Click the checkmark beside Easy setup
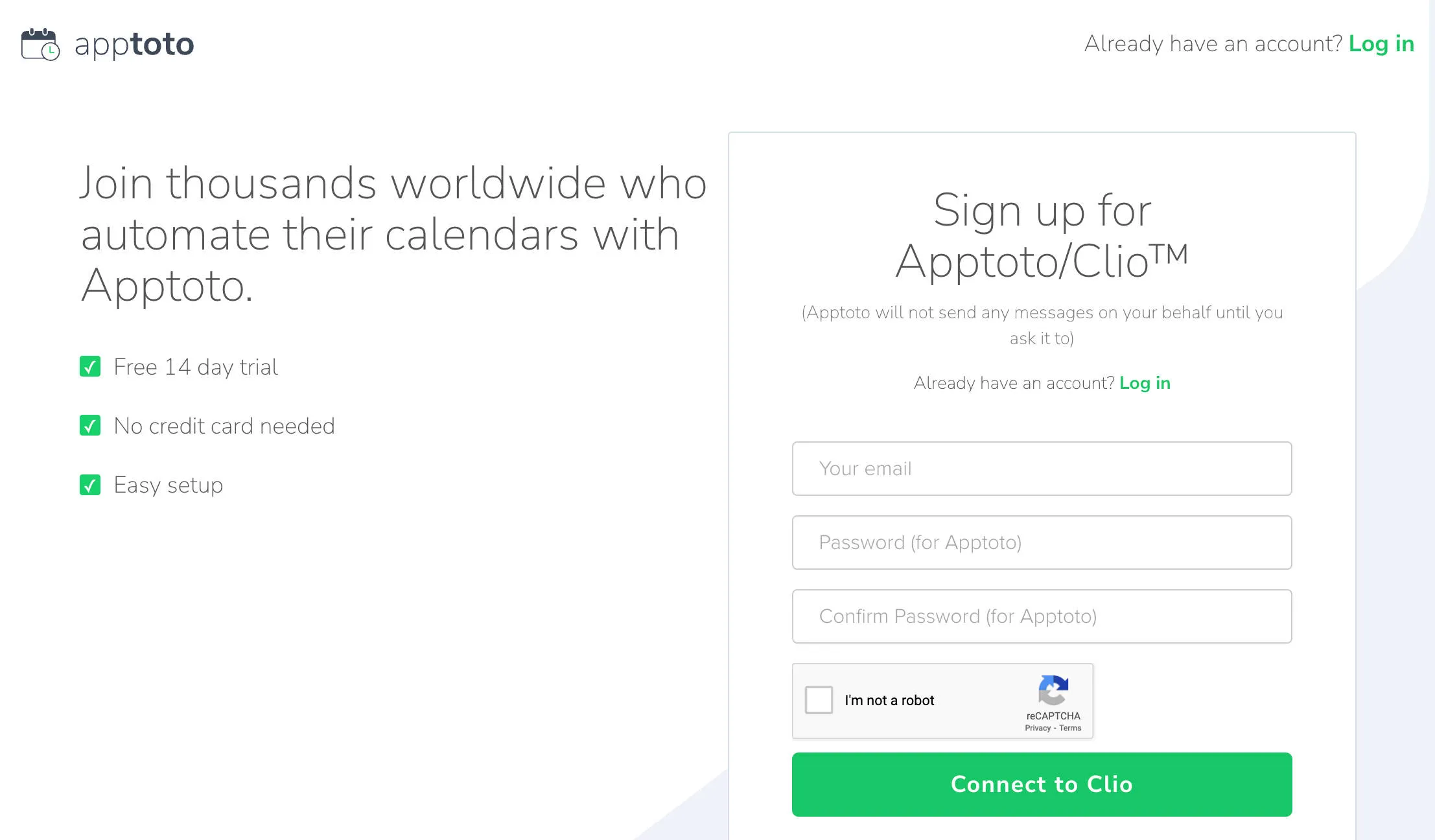 [91, 484]
